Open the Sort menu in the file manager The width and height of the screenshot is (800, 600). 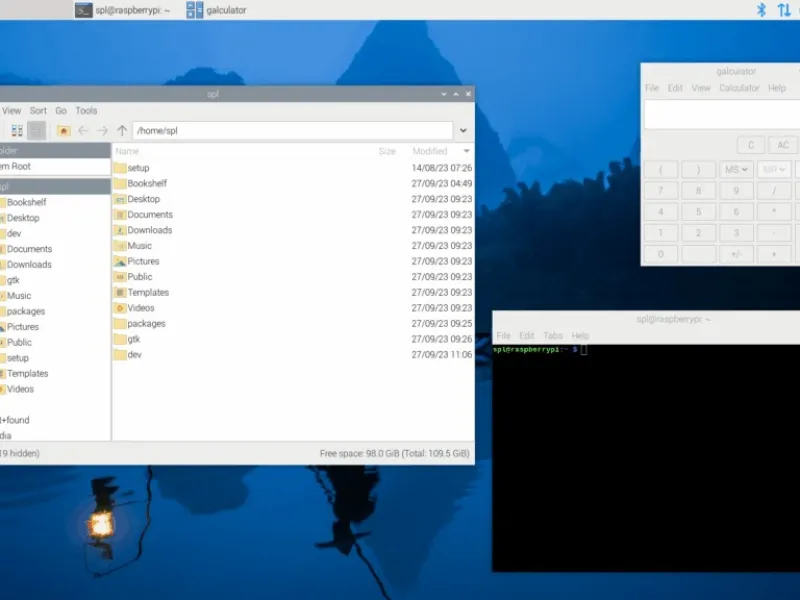tap(38, 111)
